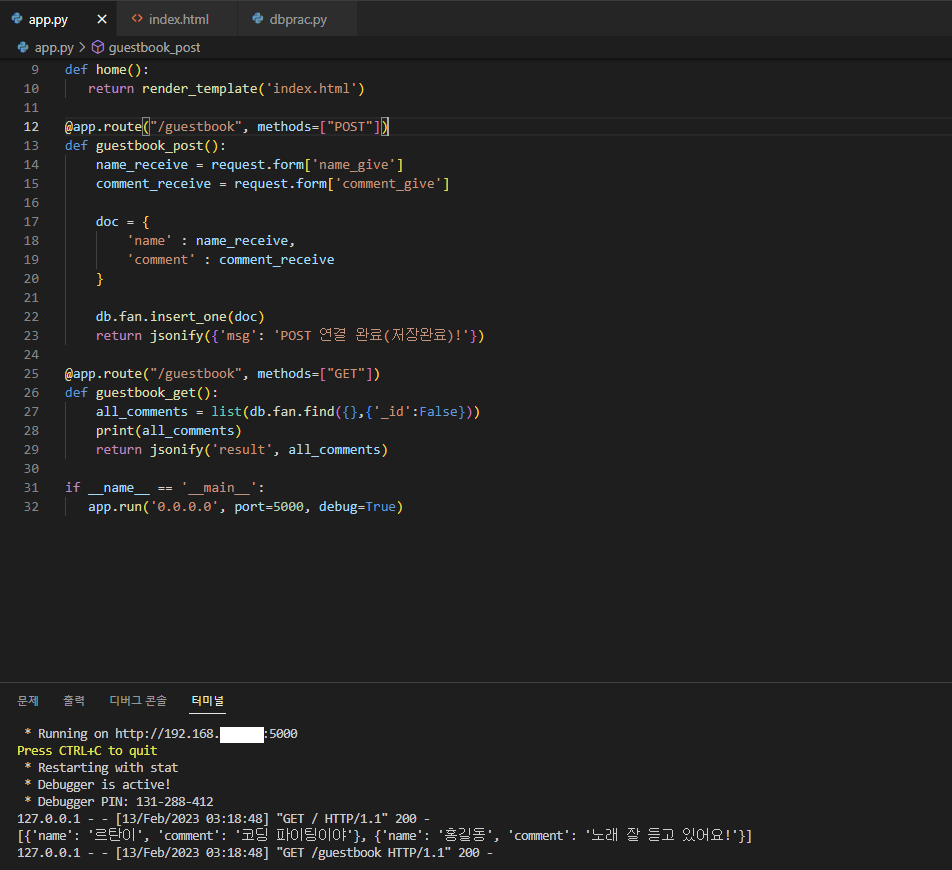The image size is (952, 870).
Task: Click the 'Running on http://192.168' terminal line
Action: (x=161, y=733)
